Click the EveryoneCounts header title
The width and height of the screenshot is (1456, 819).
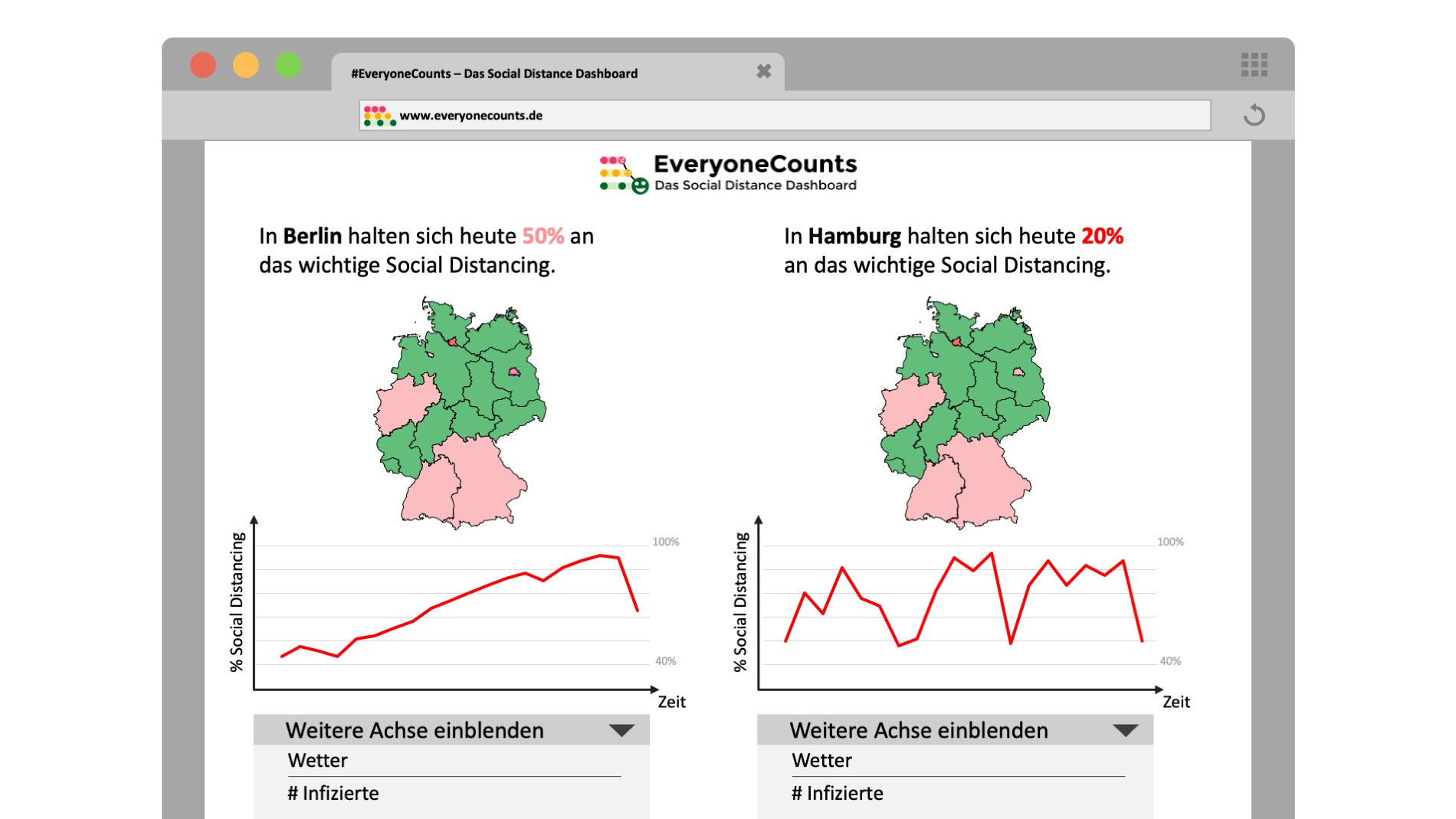click(755, 164)
